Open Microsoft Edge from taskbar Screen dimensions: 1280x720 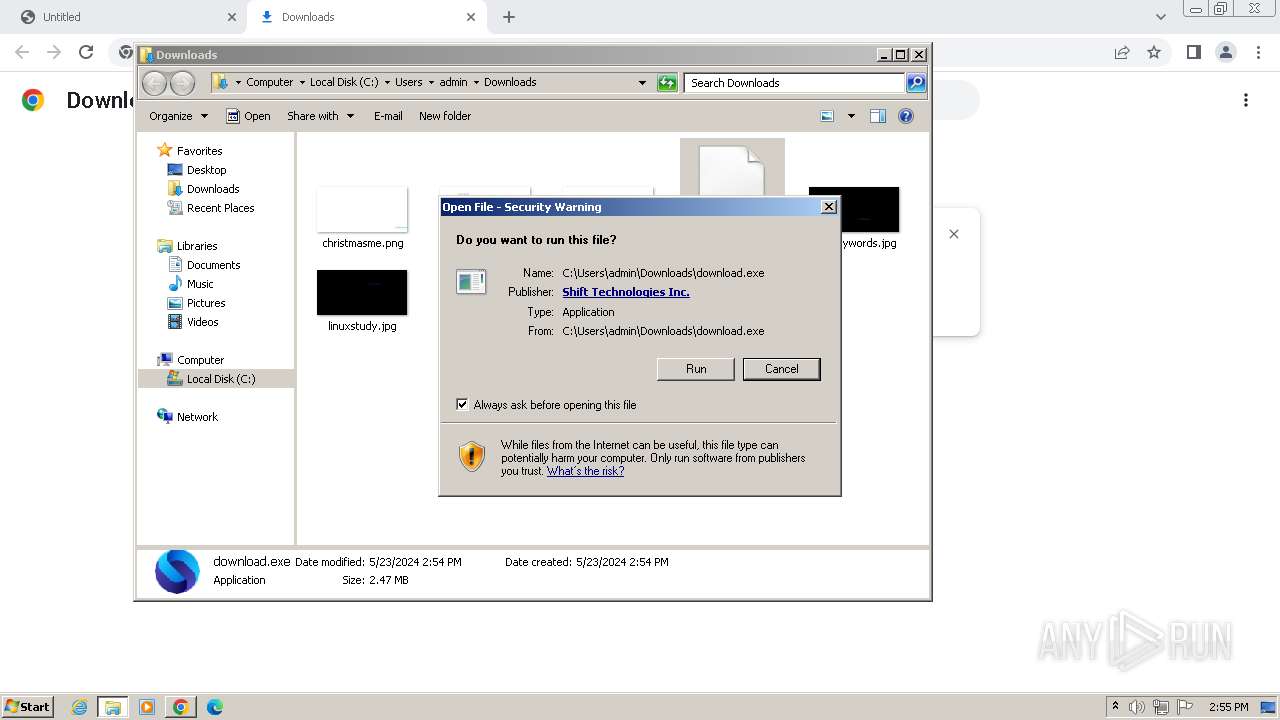(x=214, y=707)
